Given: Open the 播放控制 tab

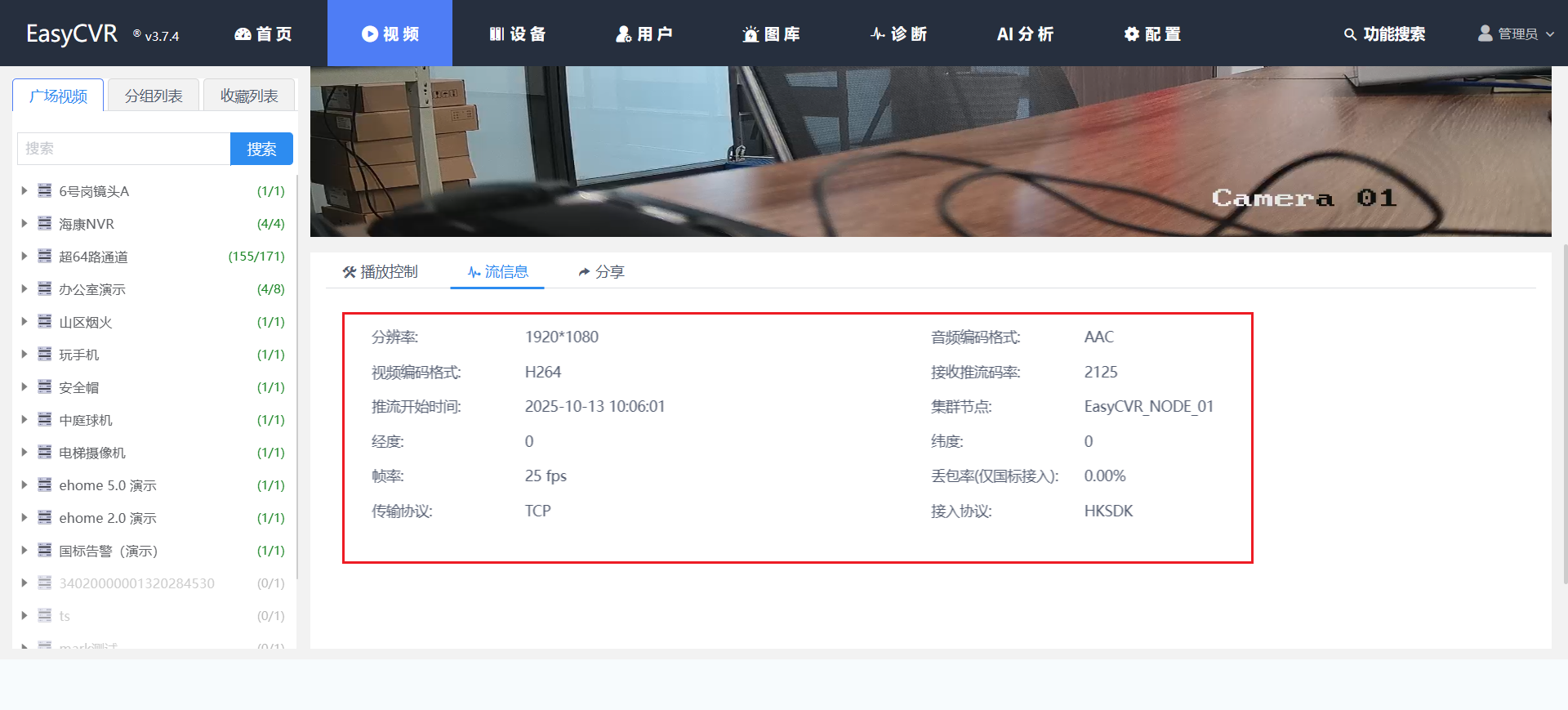Looking at the screenshot, I should pos(381,271).
